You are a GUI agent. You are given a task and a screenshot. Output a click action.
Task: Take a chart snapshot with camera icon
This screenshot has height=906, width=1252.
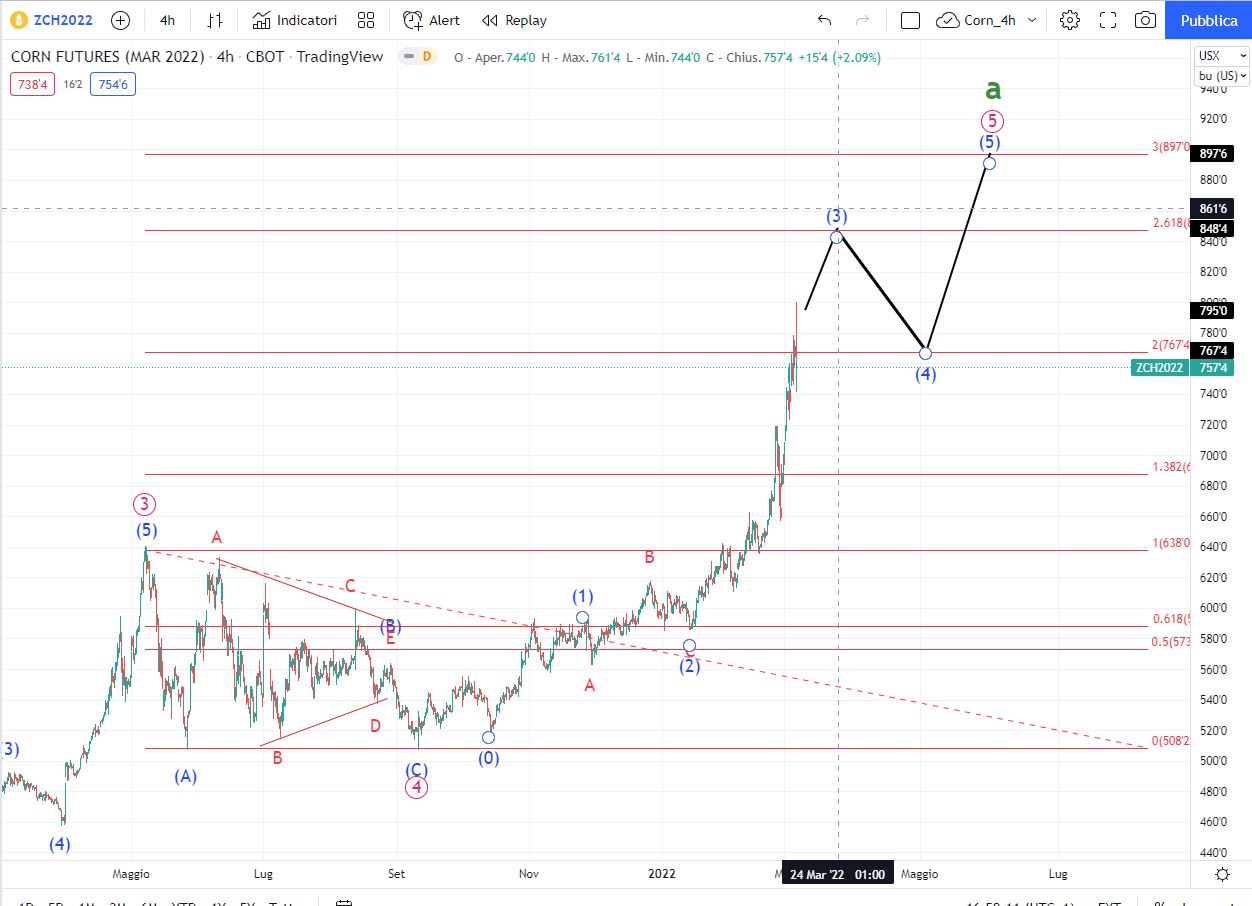coord(1146,20)
